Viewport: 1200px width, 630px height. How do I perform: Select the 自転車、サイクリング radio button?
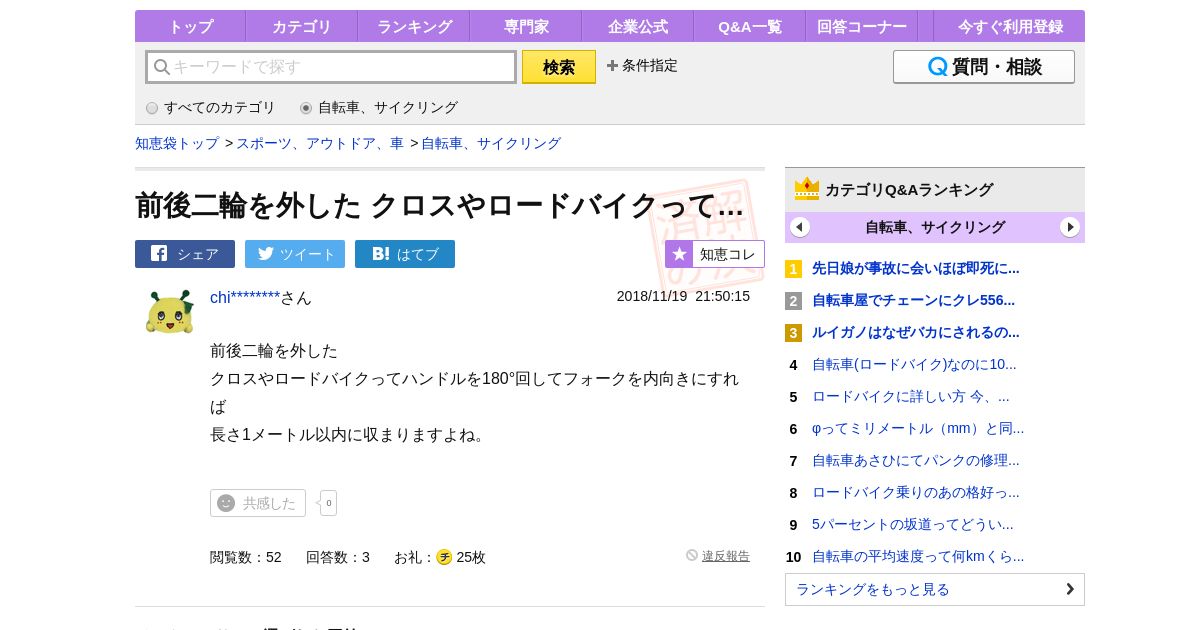coord(306,108)
